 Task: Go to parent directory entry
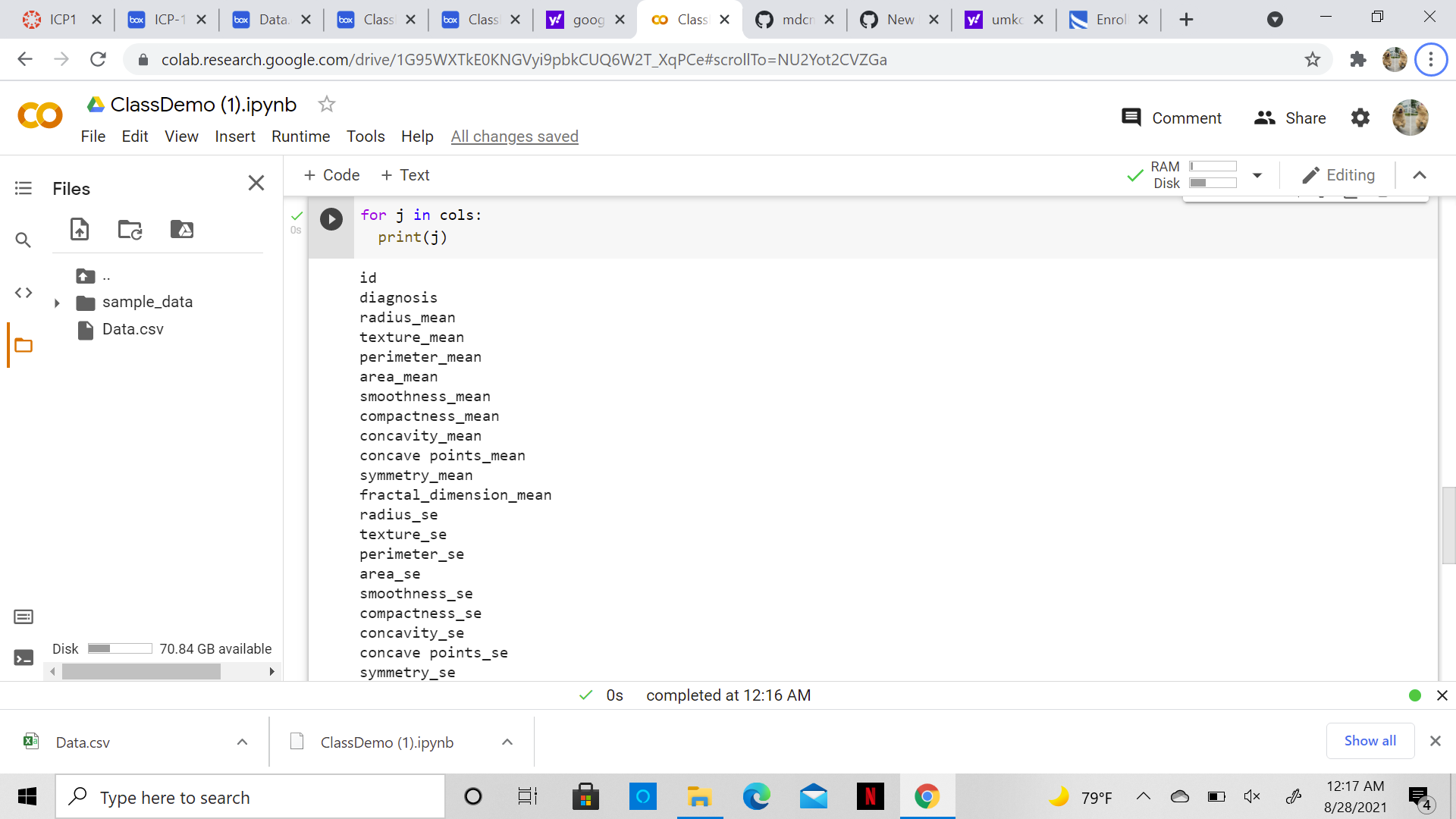click(93, 276)
